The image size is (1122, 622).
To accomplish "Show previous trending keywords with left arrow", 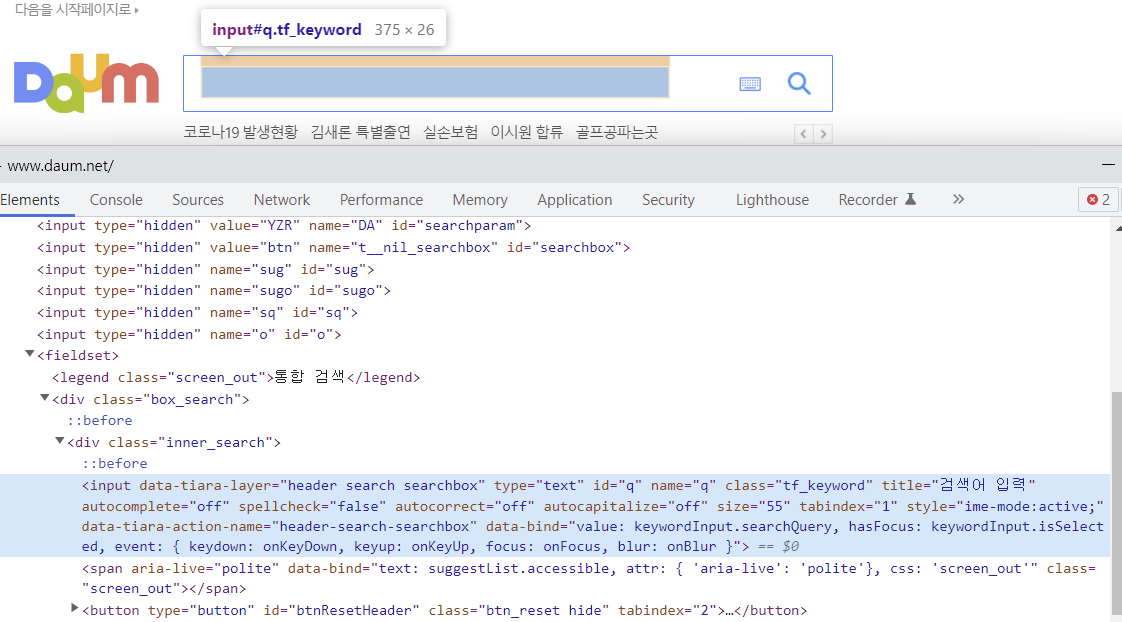I will 804,134.
